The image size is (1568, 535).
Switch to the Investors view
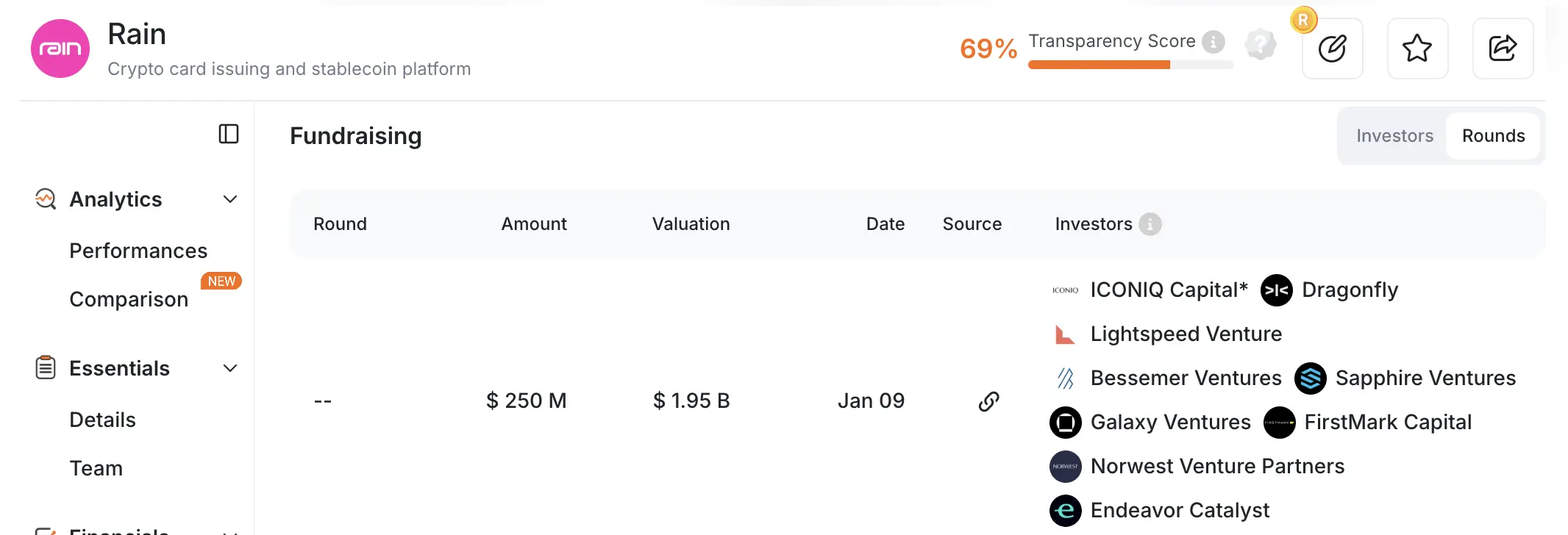point(1394,136)
